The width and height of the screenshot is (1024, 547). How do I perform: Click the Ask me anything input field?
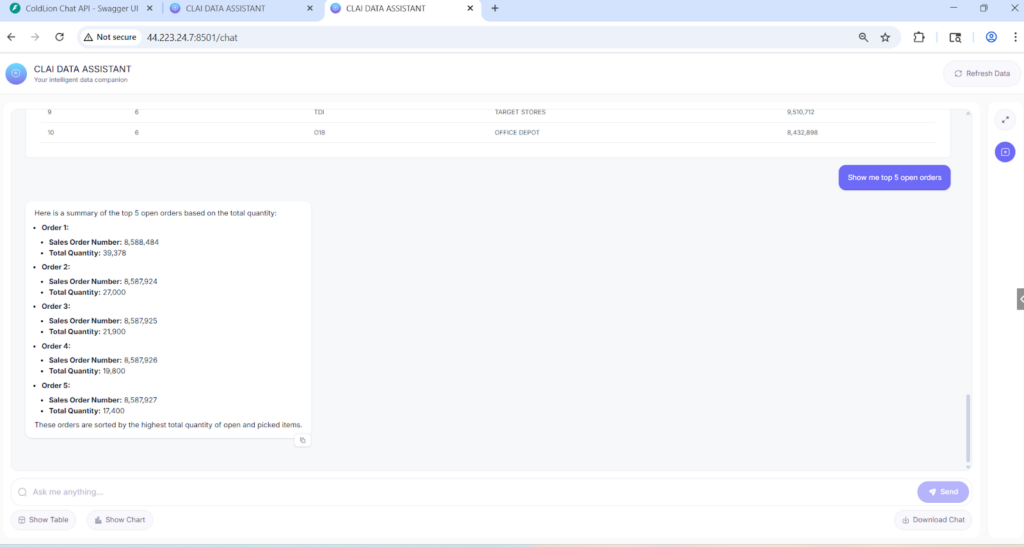point(460,492)
